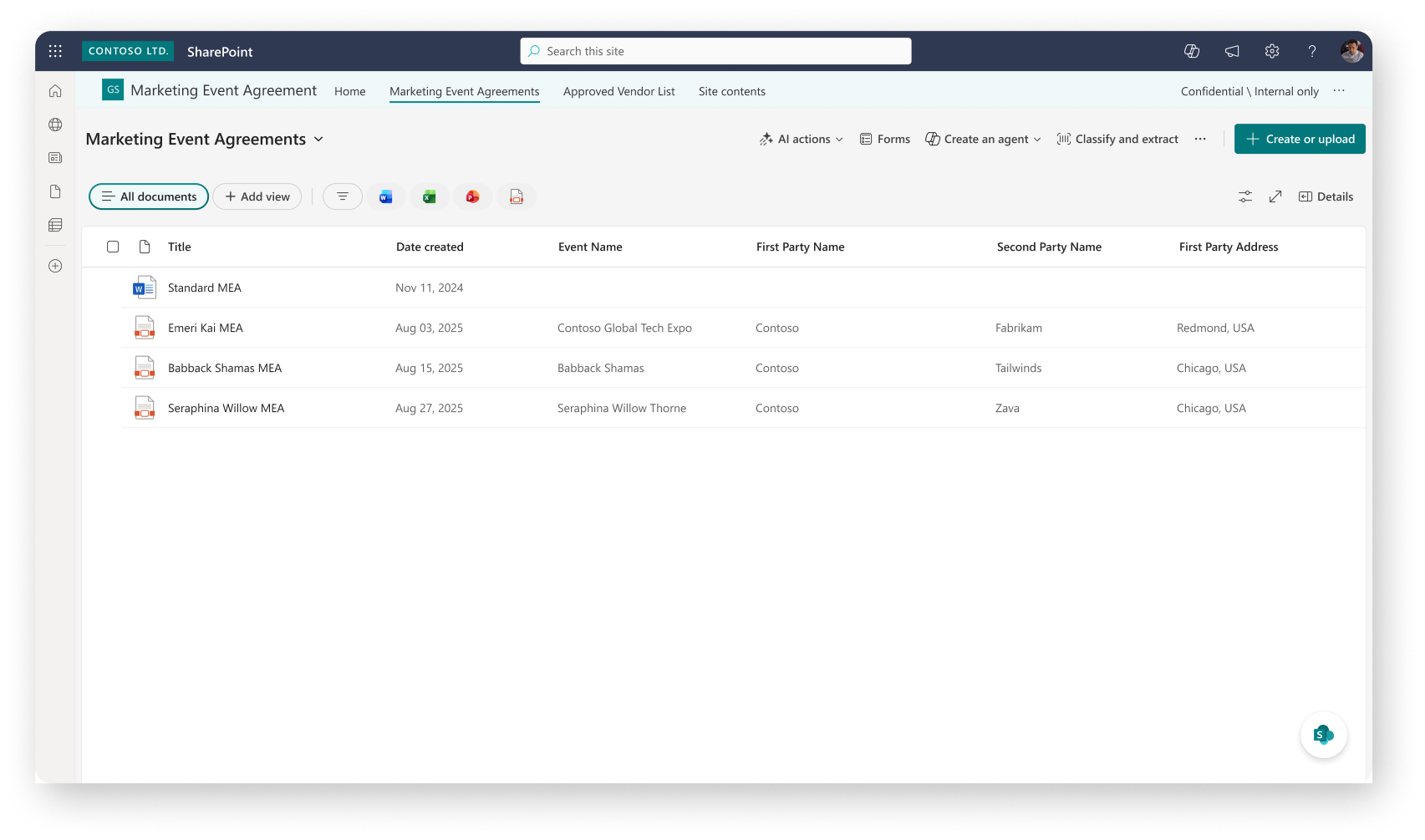Filter by Excel files icon
Screen dimensions: 1425x840
[430, 196]
